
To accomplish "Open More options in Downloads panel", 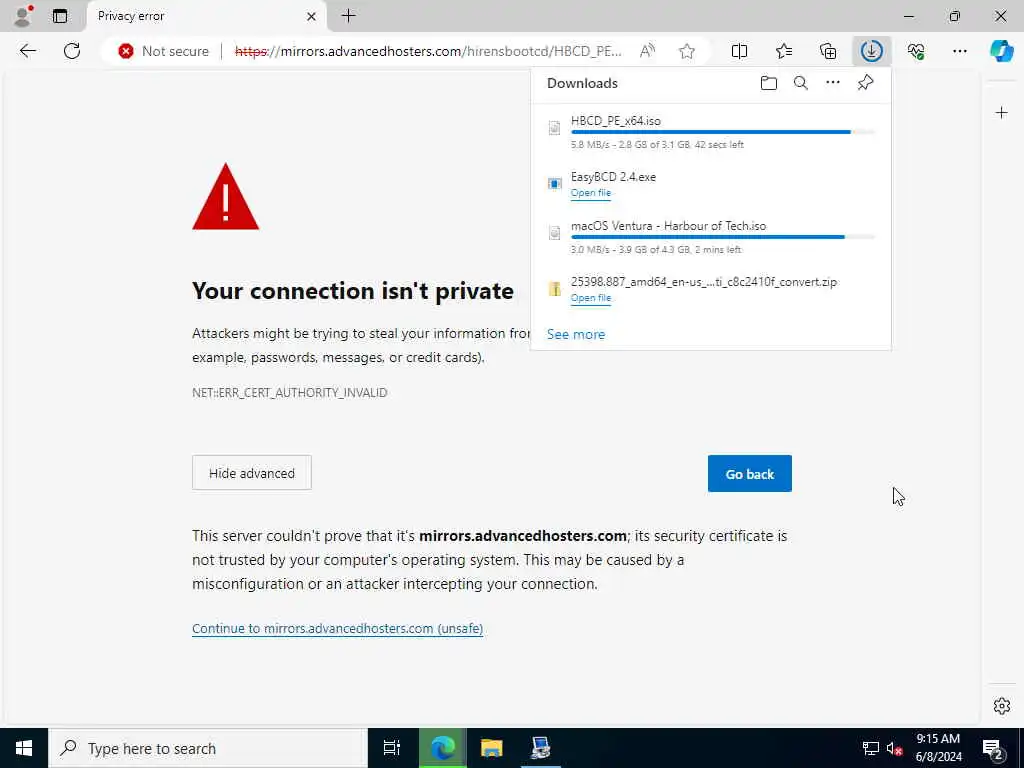I will click(833, 83).
